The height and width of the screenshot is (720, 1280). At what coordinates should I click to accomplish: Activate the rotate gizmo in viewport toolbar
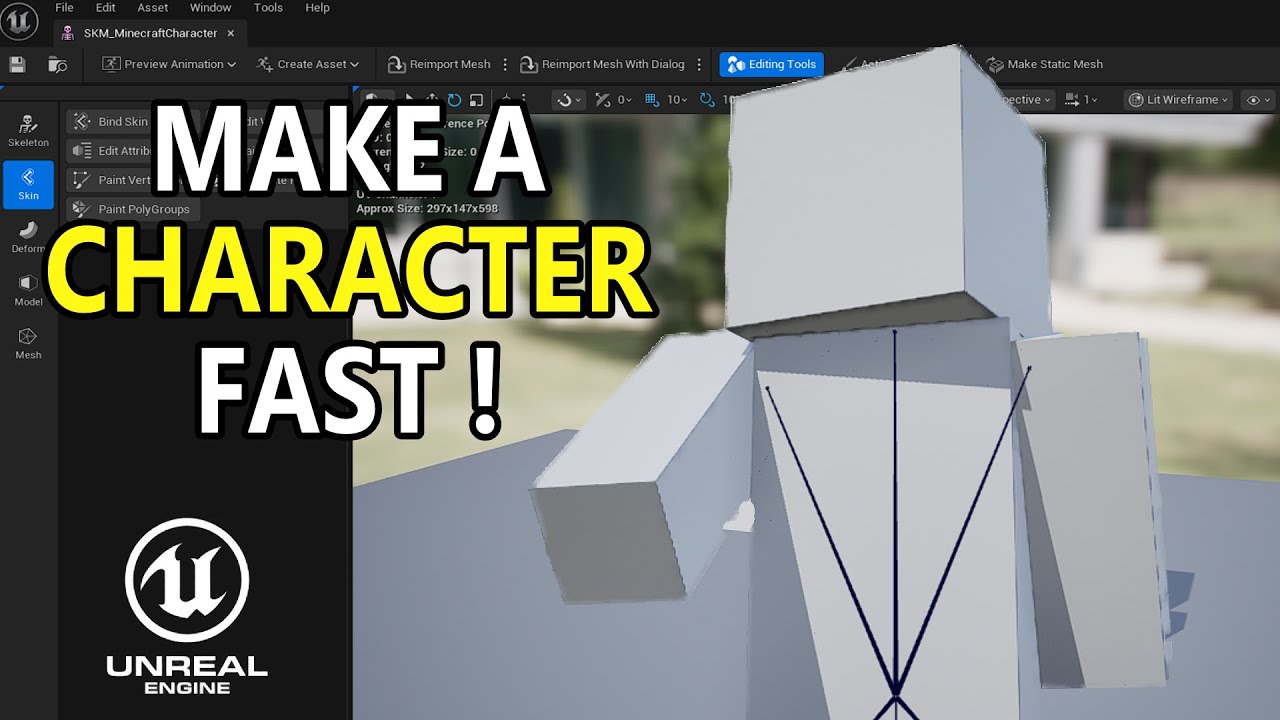(x=455, y=100)
